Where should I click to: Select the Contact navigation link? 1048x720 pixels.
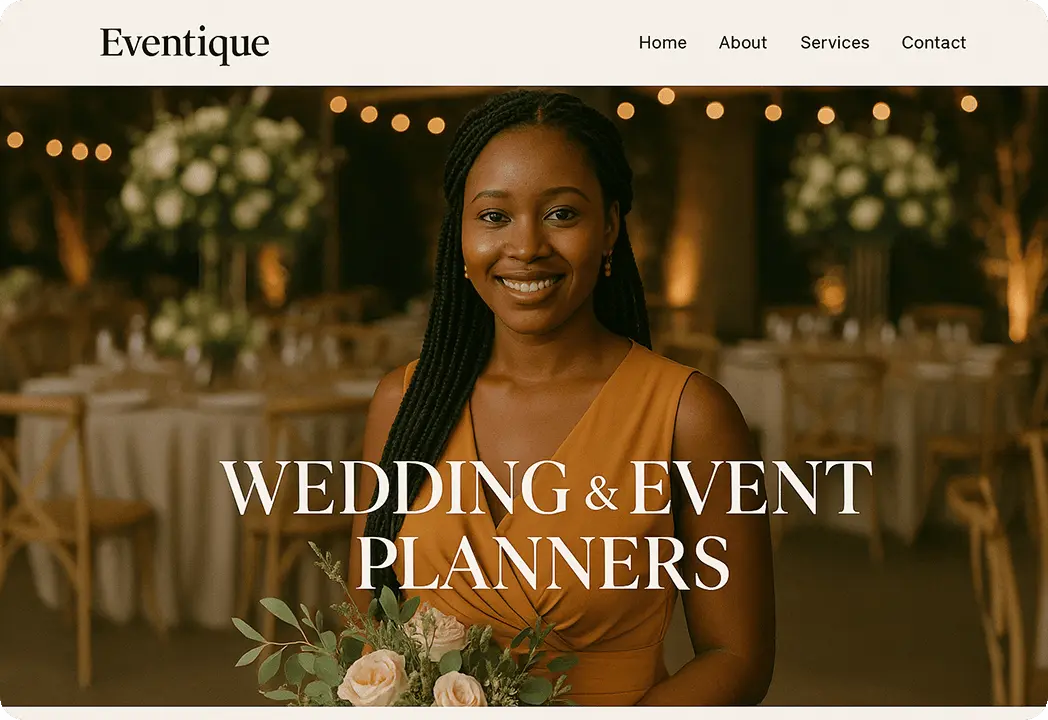tap(934, 43)
